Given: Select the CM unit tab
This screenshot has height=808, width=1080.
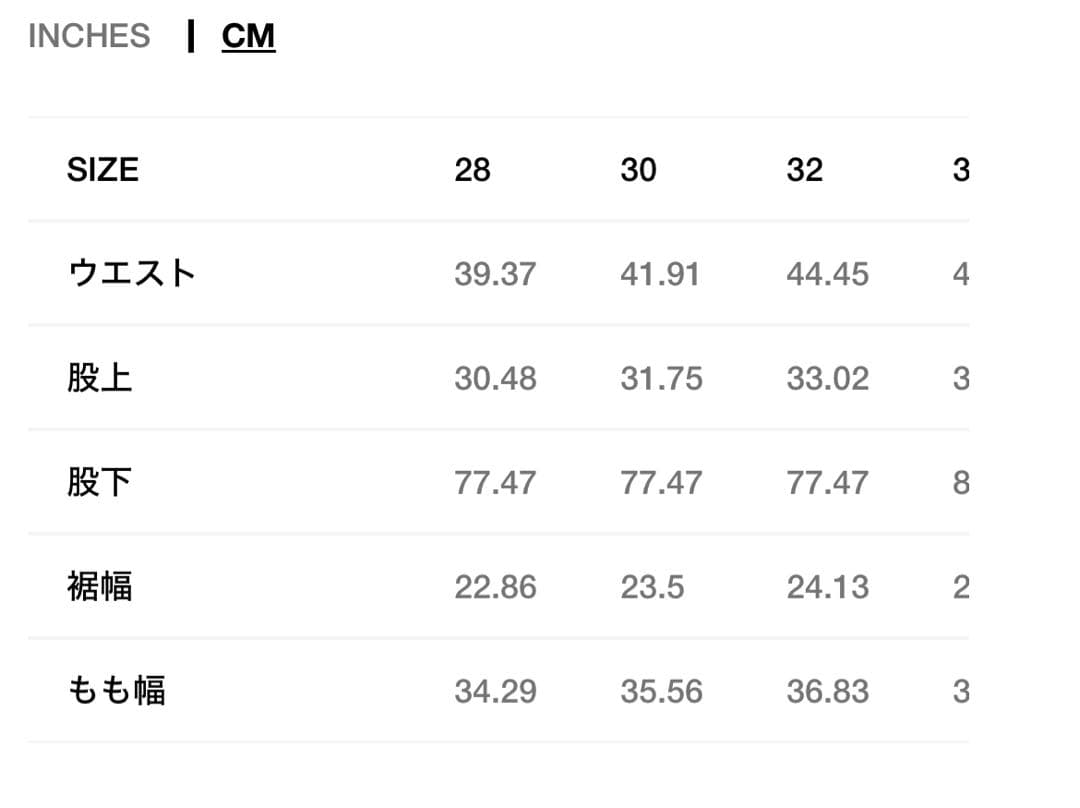Looking at the screenshot, I should coord(248,36).
